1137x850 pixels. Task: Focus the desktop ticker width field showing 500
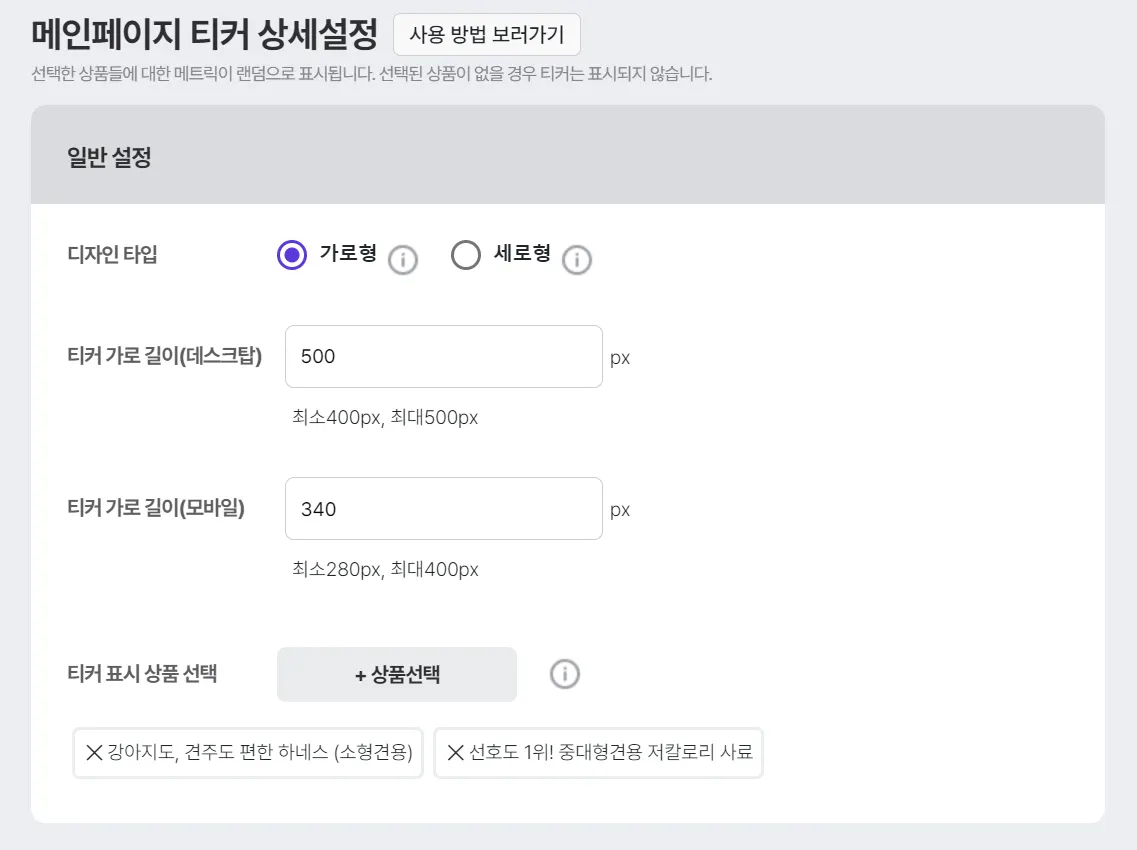(443, 356)
